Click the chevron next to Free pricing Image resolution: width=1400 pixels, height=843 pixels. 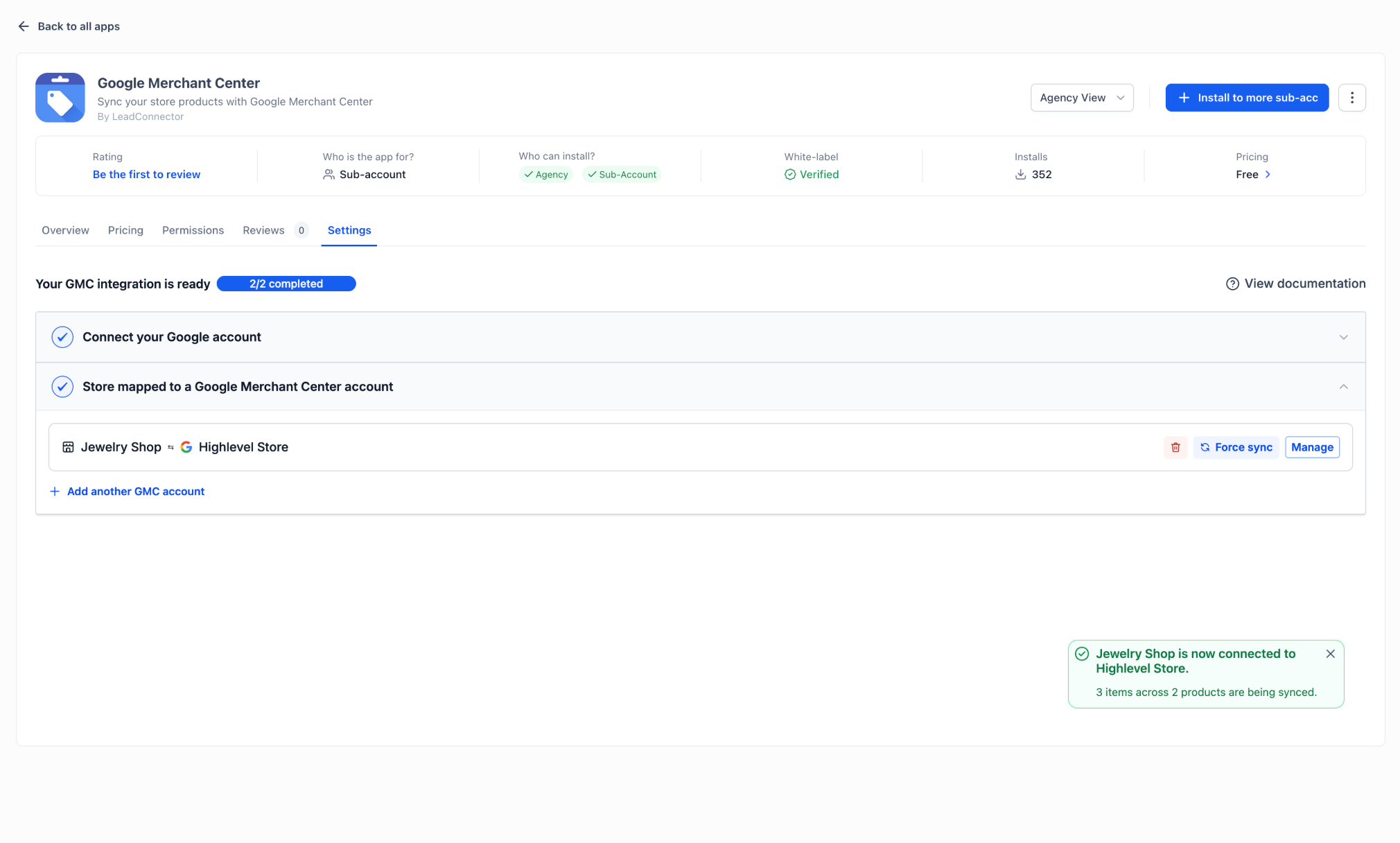(x=1268, y=175)
